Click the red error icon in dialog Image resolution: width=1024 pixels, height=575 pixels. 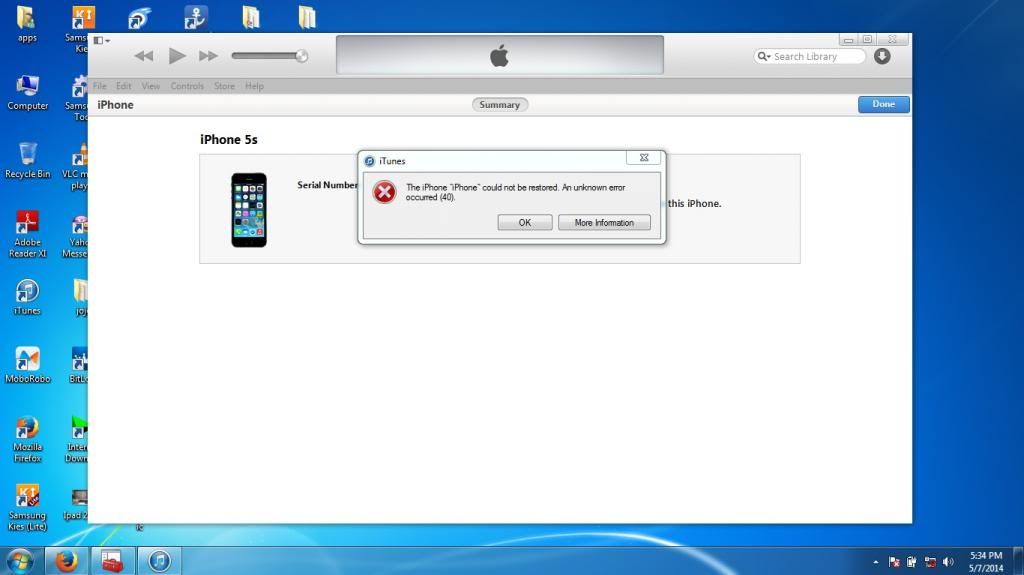[x=384, y=192]
